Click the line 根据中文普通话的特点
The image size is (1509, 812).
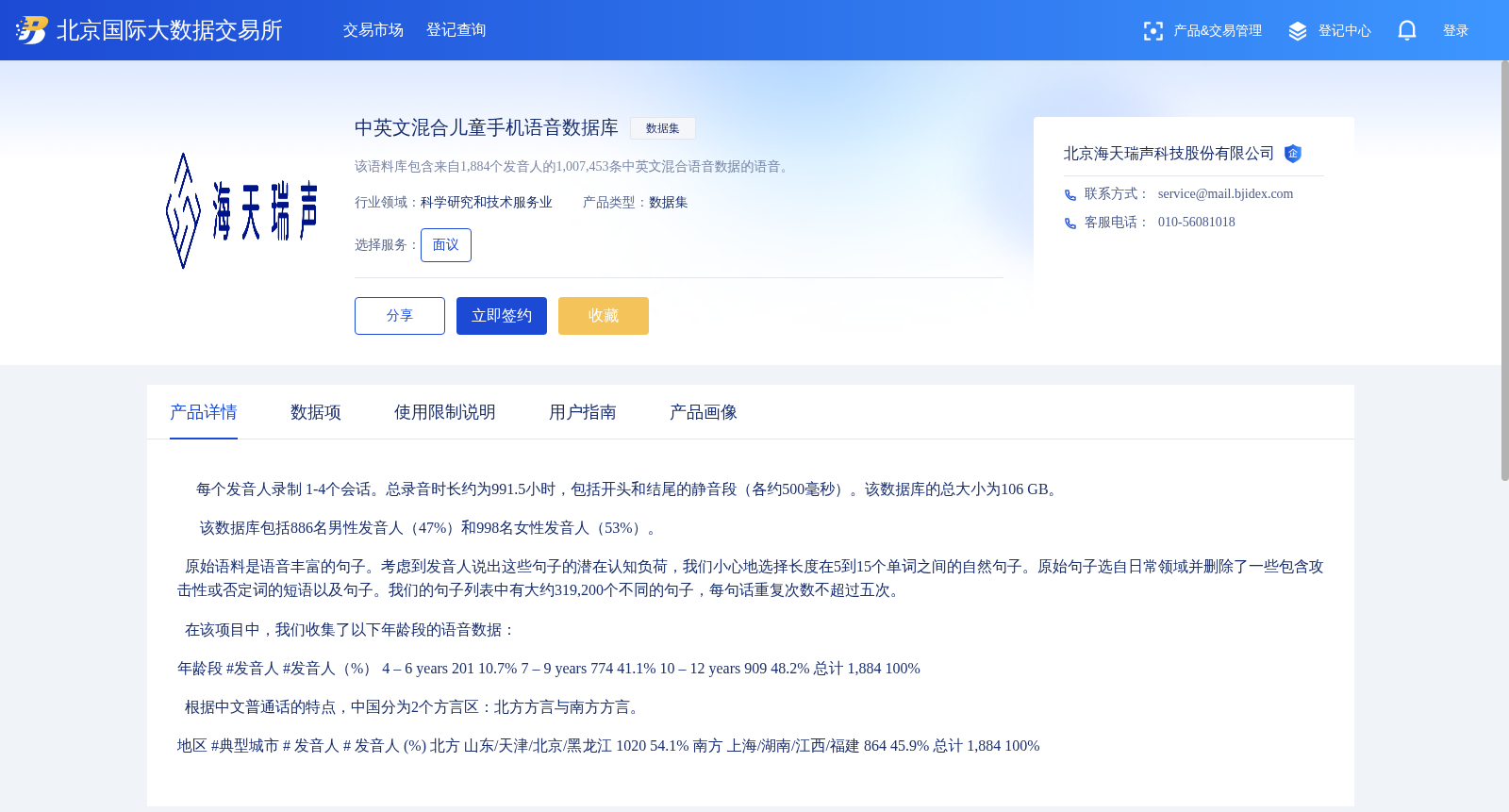415,707
